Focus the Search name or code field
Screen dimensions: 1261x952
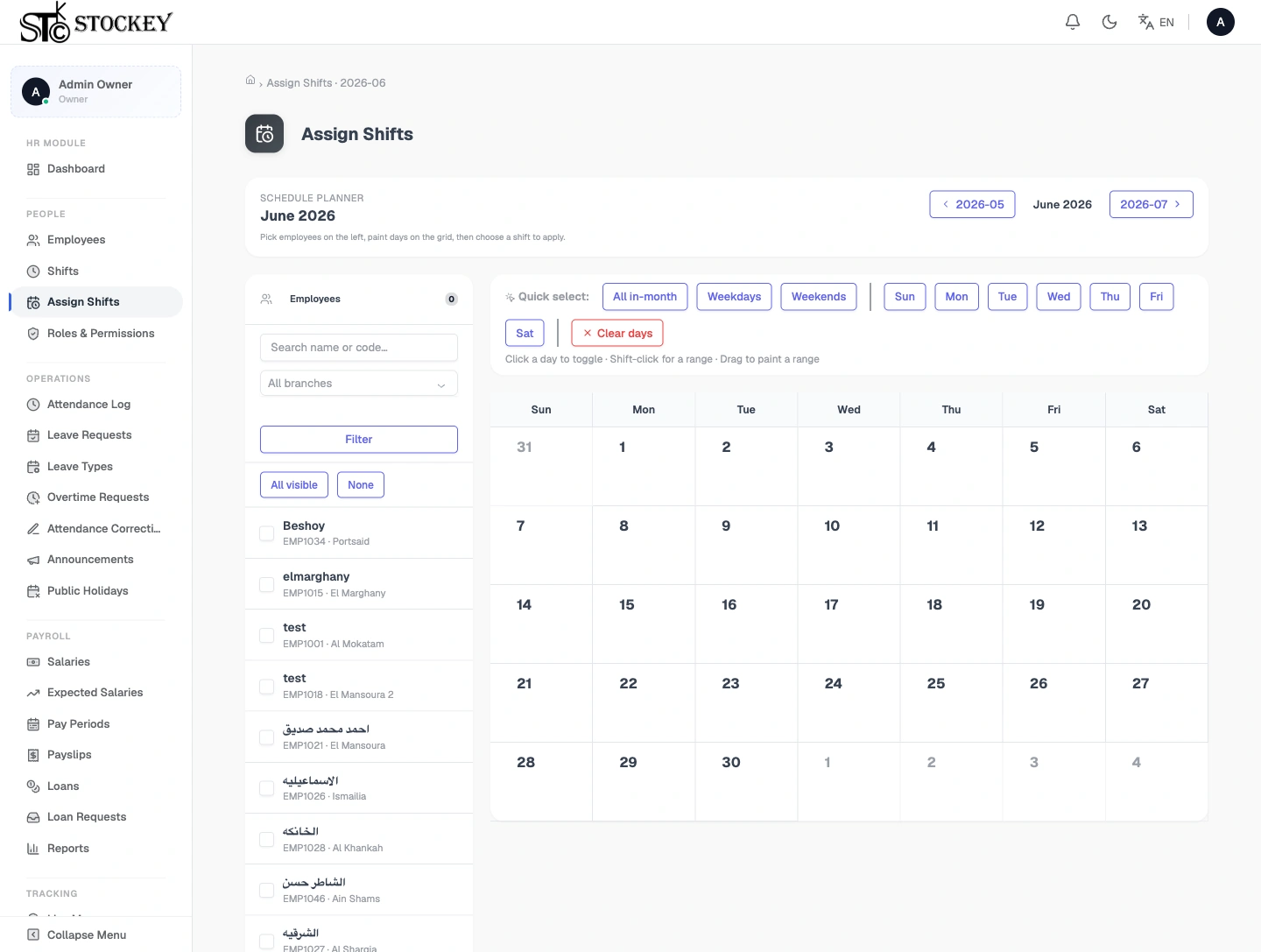[359, 348]
